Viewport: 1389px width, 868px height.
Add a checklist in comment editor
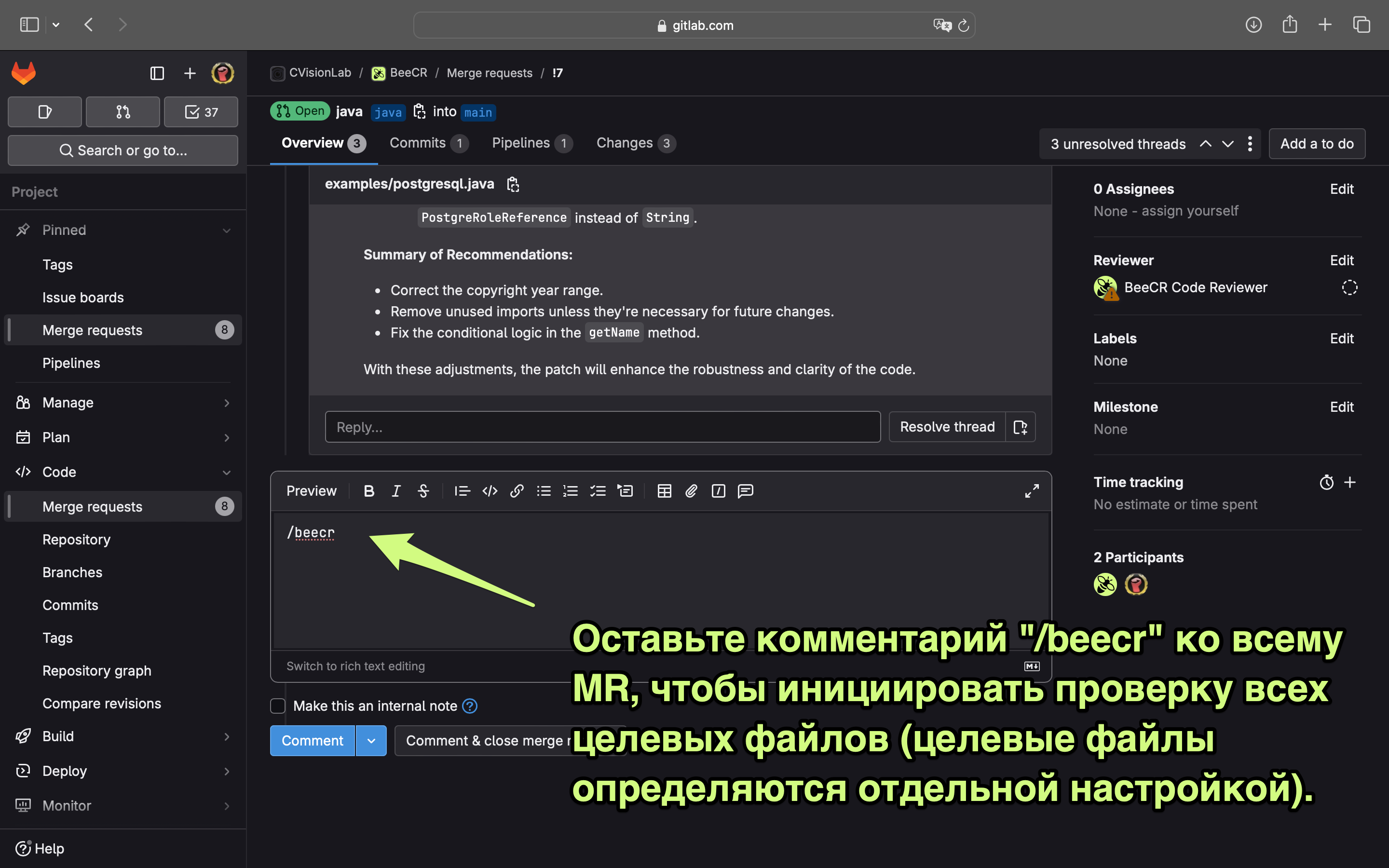pyautogui.click(x=598, y=491)
